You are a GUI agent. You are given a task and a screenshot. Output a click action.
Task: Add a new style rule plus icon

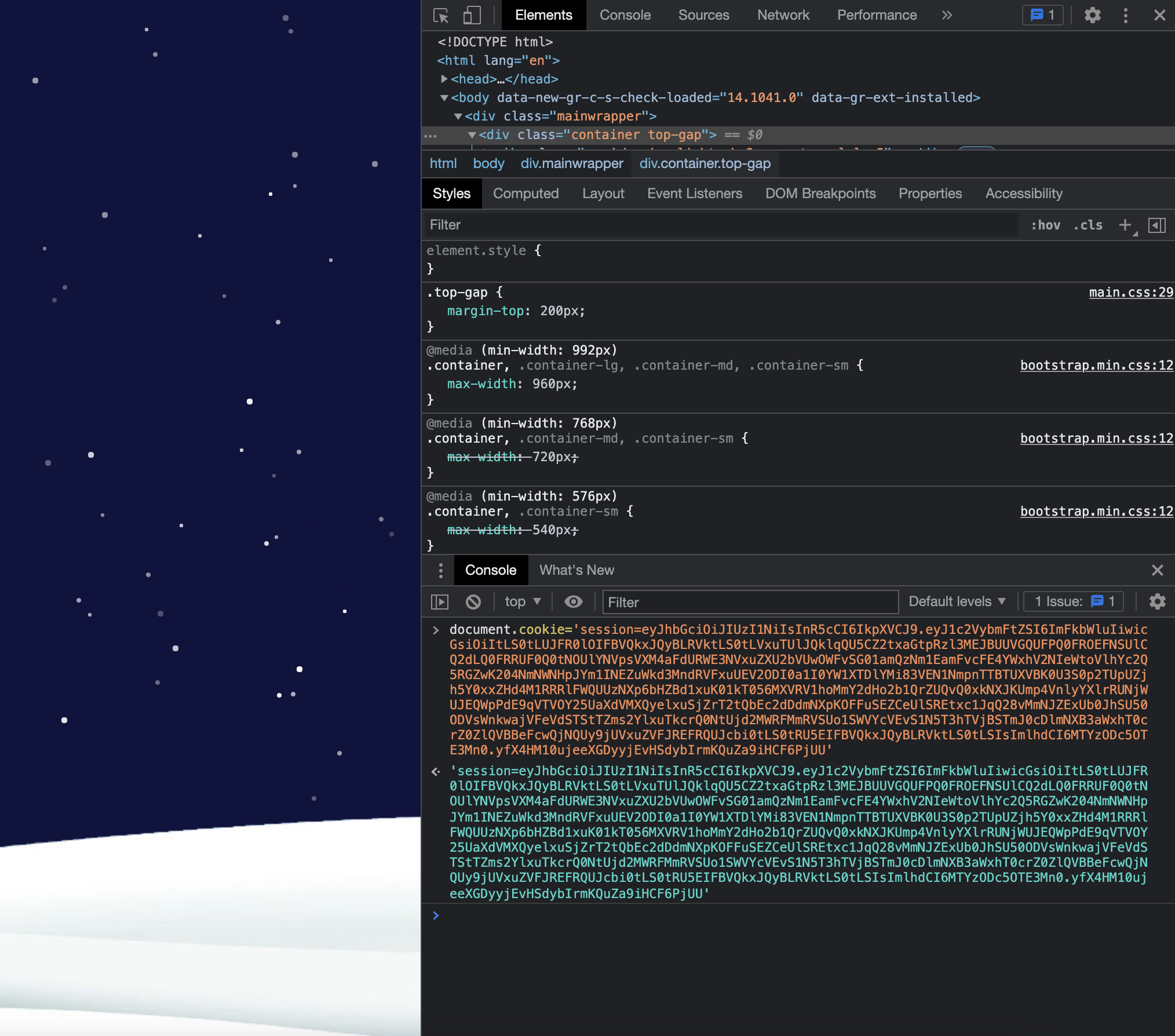1125,225
